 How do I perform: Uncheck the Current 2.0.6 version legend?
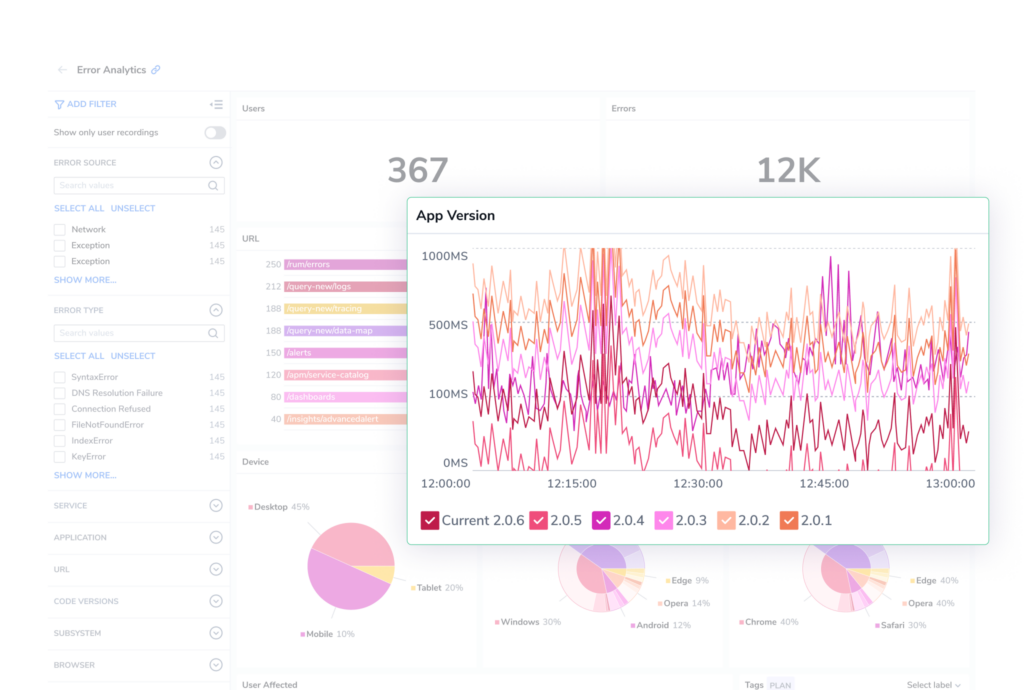430,520
